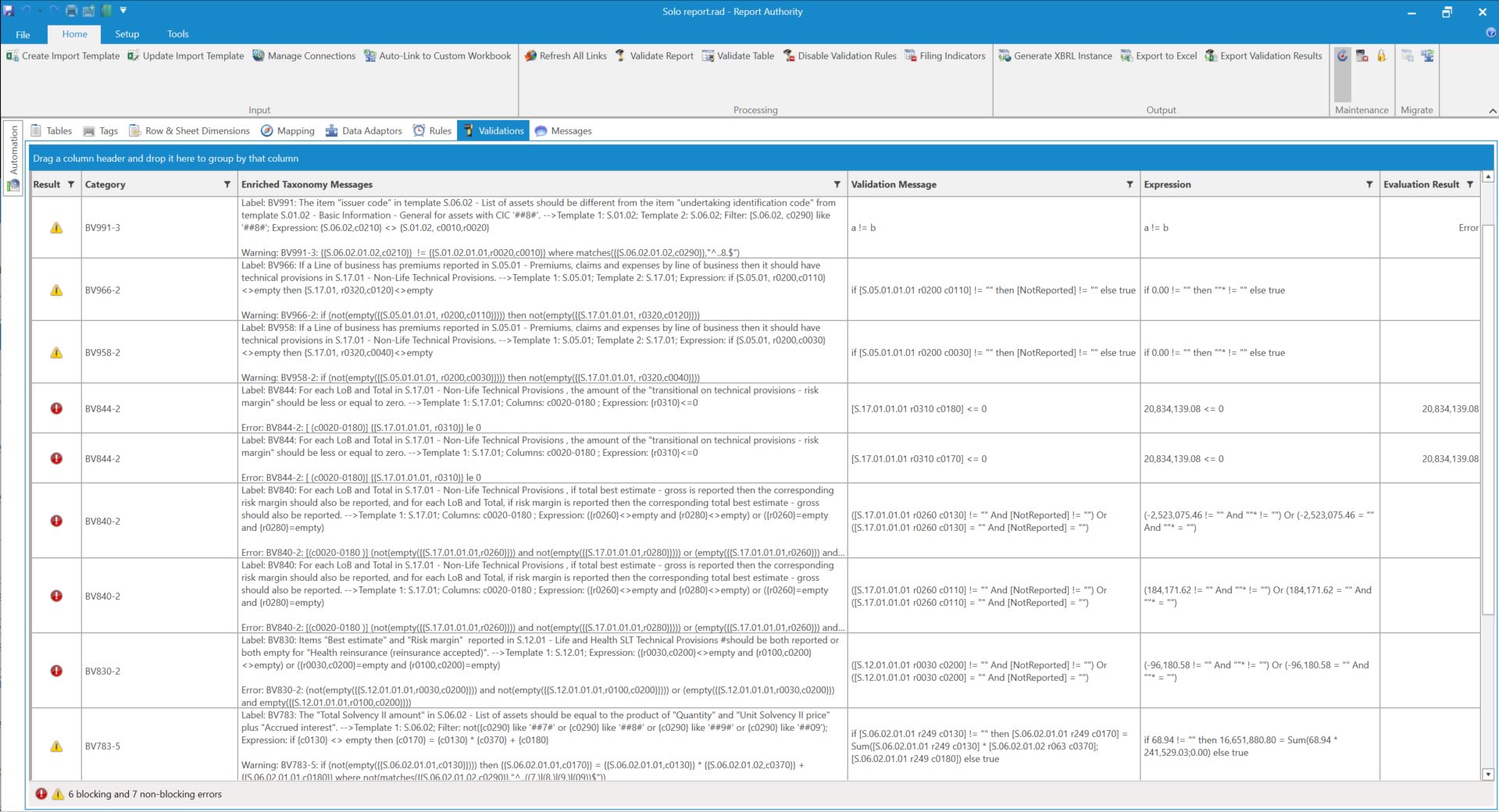Open the Mapping tab
1499x812 pixels.
click(287, 131)
